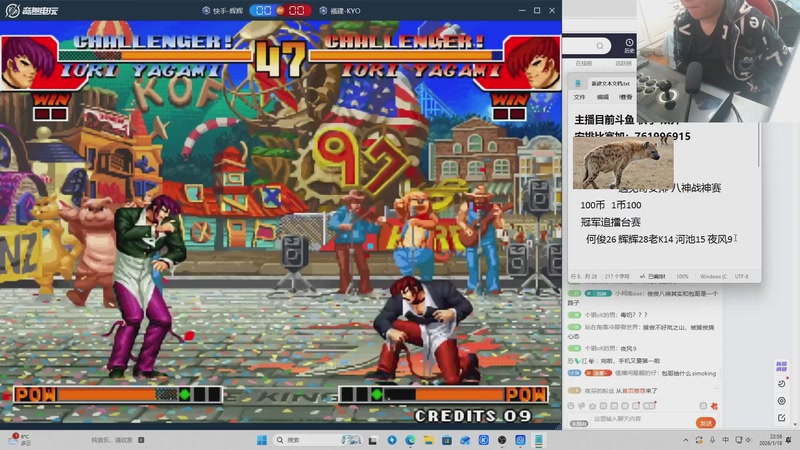Click the 首页推荐 link in chat message
Image resolution: width=800 pixels, height=450 pixels.
(633, 391)
